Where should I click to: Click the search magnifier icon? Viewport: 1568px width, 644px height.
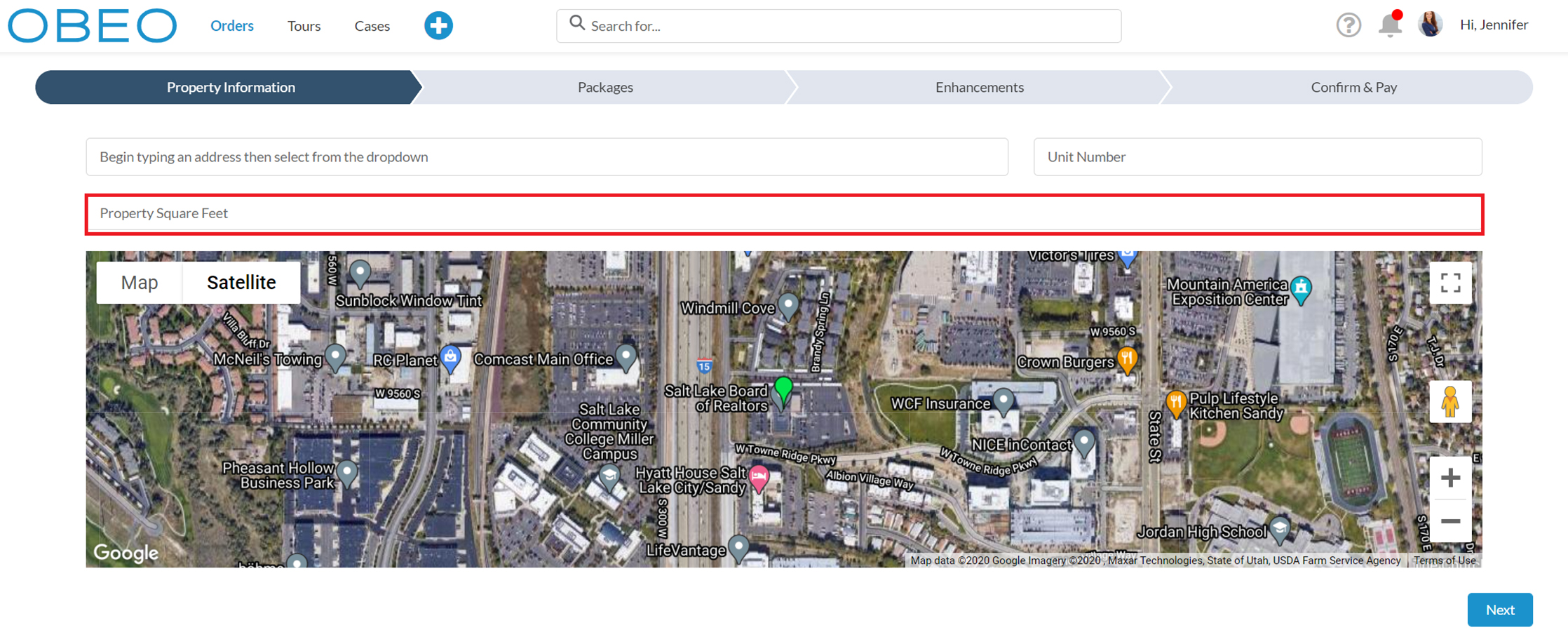click(x=576, y=23)
